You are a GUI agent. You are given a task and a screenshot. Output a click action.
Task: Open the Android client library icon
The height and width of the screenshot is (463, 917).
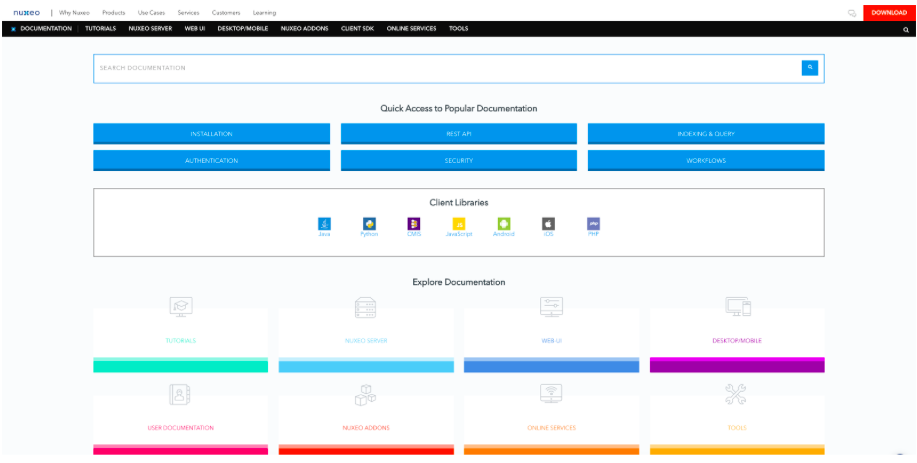(504, 223)
